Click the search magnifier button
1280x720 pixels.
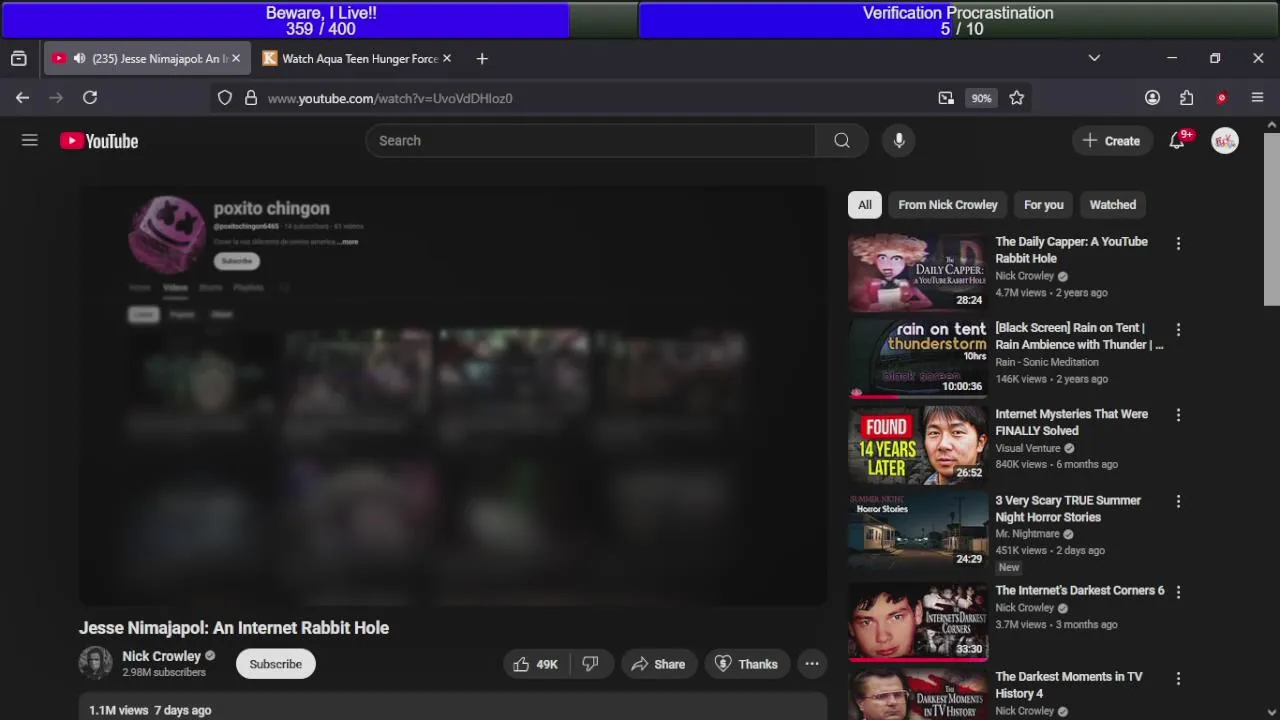(x=842, y=141)
